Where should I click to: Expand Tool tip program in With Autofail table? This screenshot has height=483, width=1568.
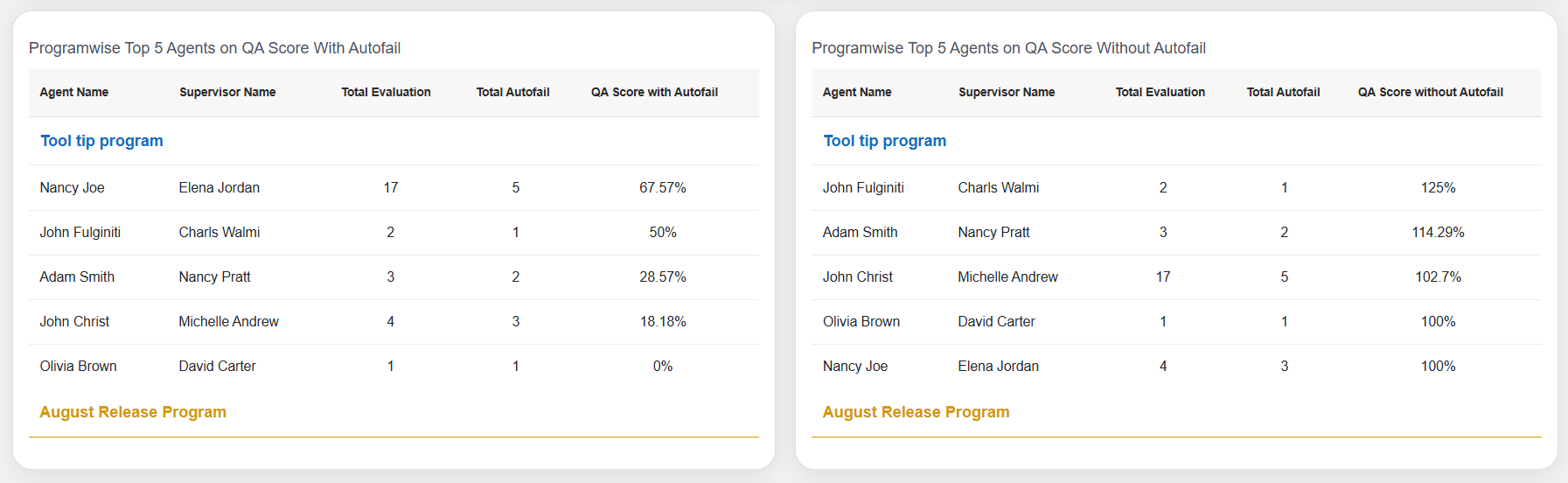[x=101, y=141]
